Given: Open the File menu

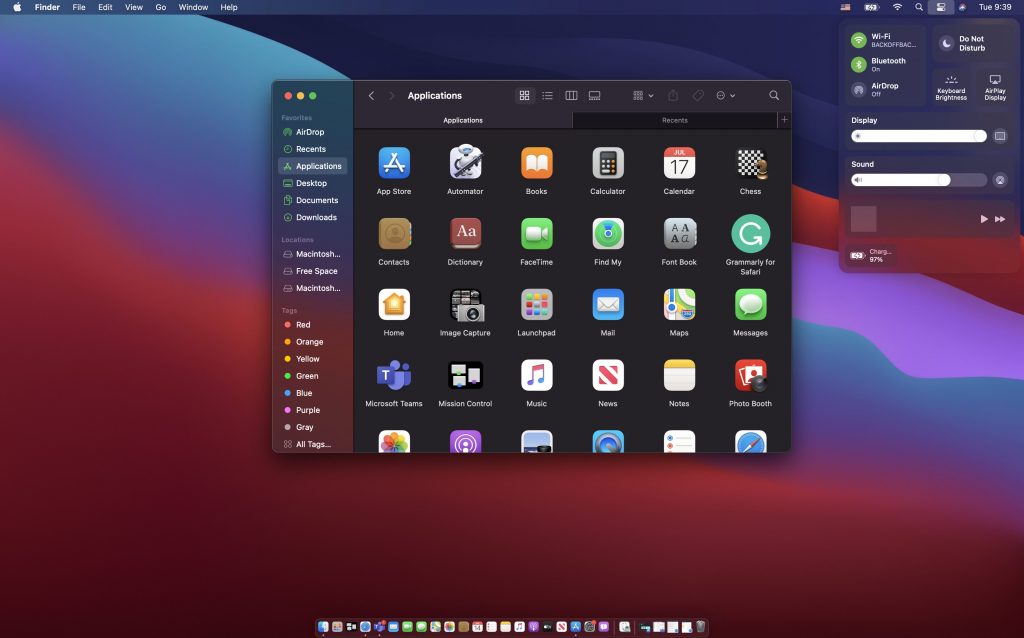Looking at the screenshot, I should (x=79, y=7).
